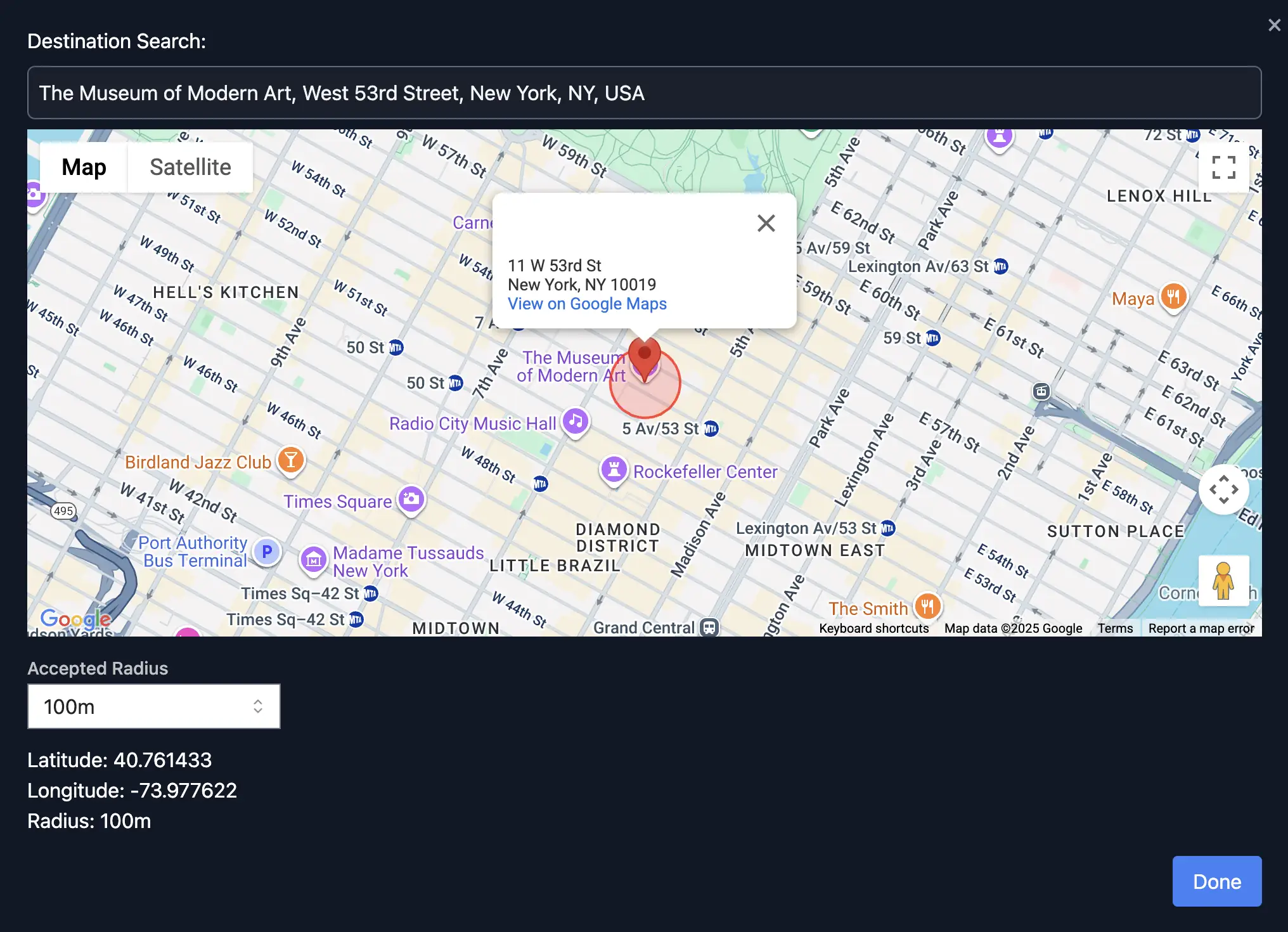The height and width of the screenshot is (932, 1288).
Task: Open Keyboard shortcuts on the map
Action: coord(873,628)
